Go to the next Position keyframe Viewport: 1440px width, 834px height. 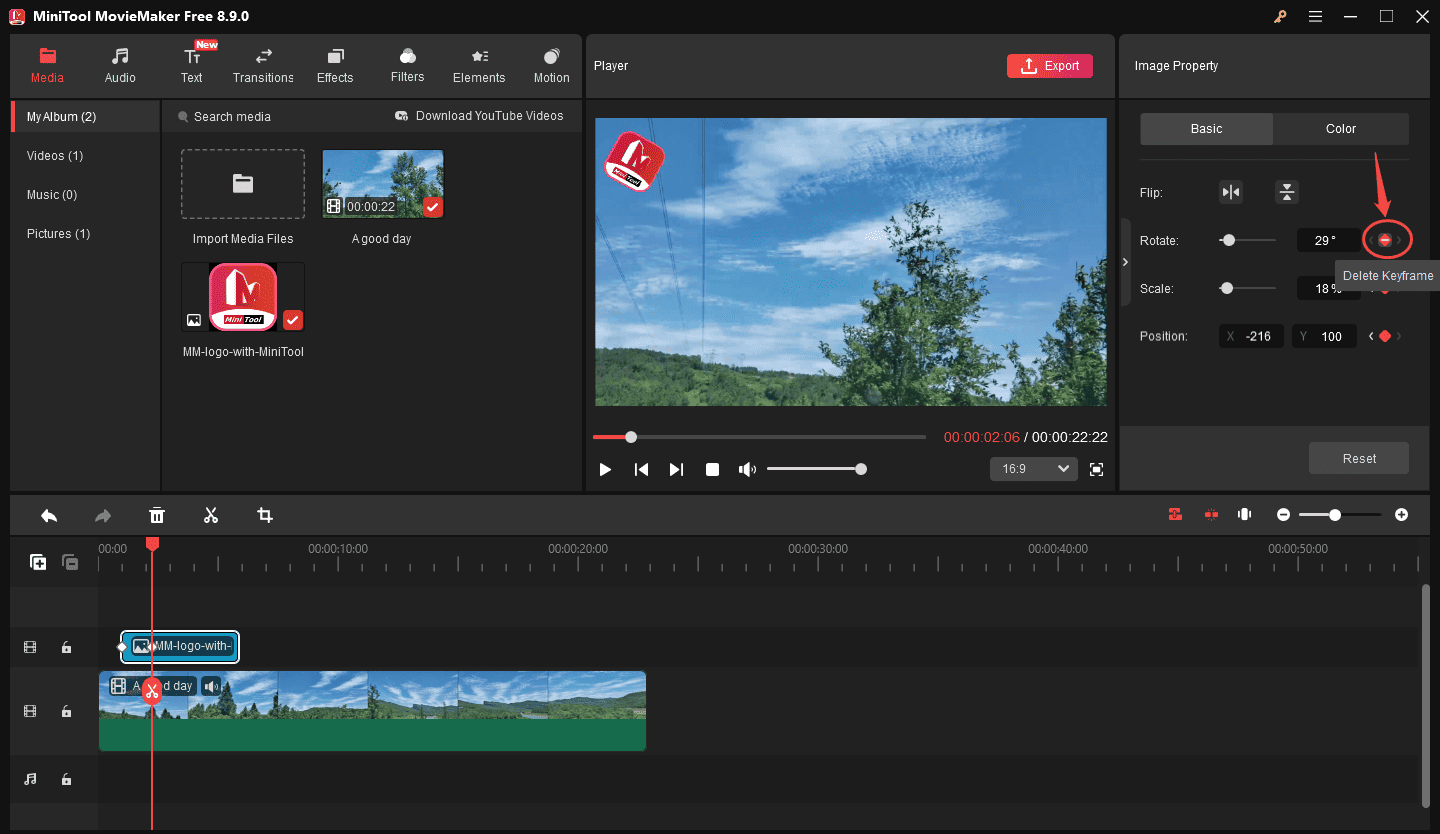[1399, 336]
